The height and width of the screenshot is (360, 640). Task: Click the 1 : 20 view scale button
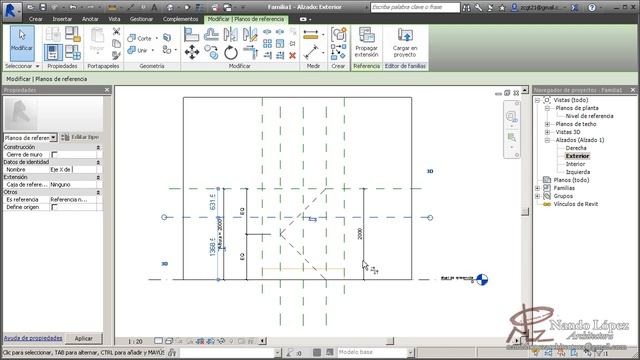tap(135, 341)
